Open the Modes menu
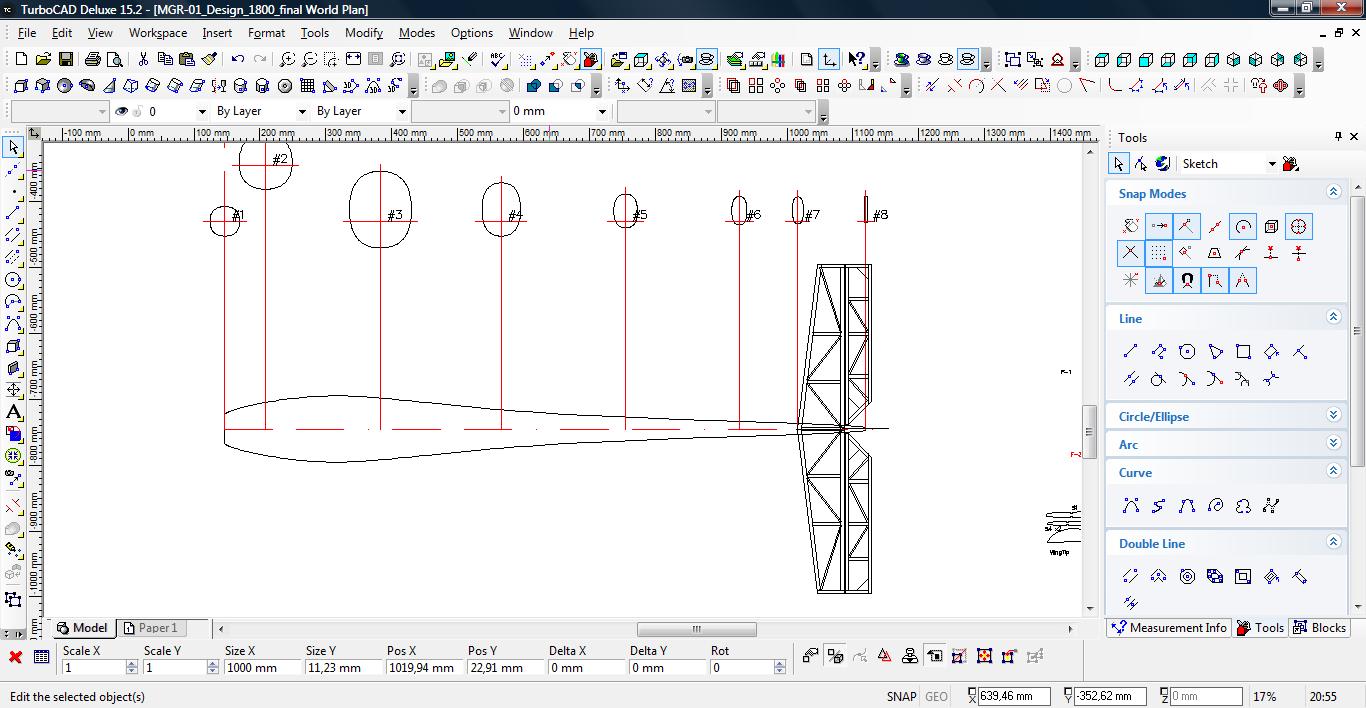 click(416, 33)
